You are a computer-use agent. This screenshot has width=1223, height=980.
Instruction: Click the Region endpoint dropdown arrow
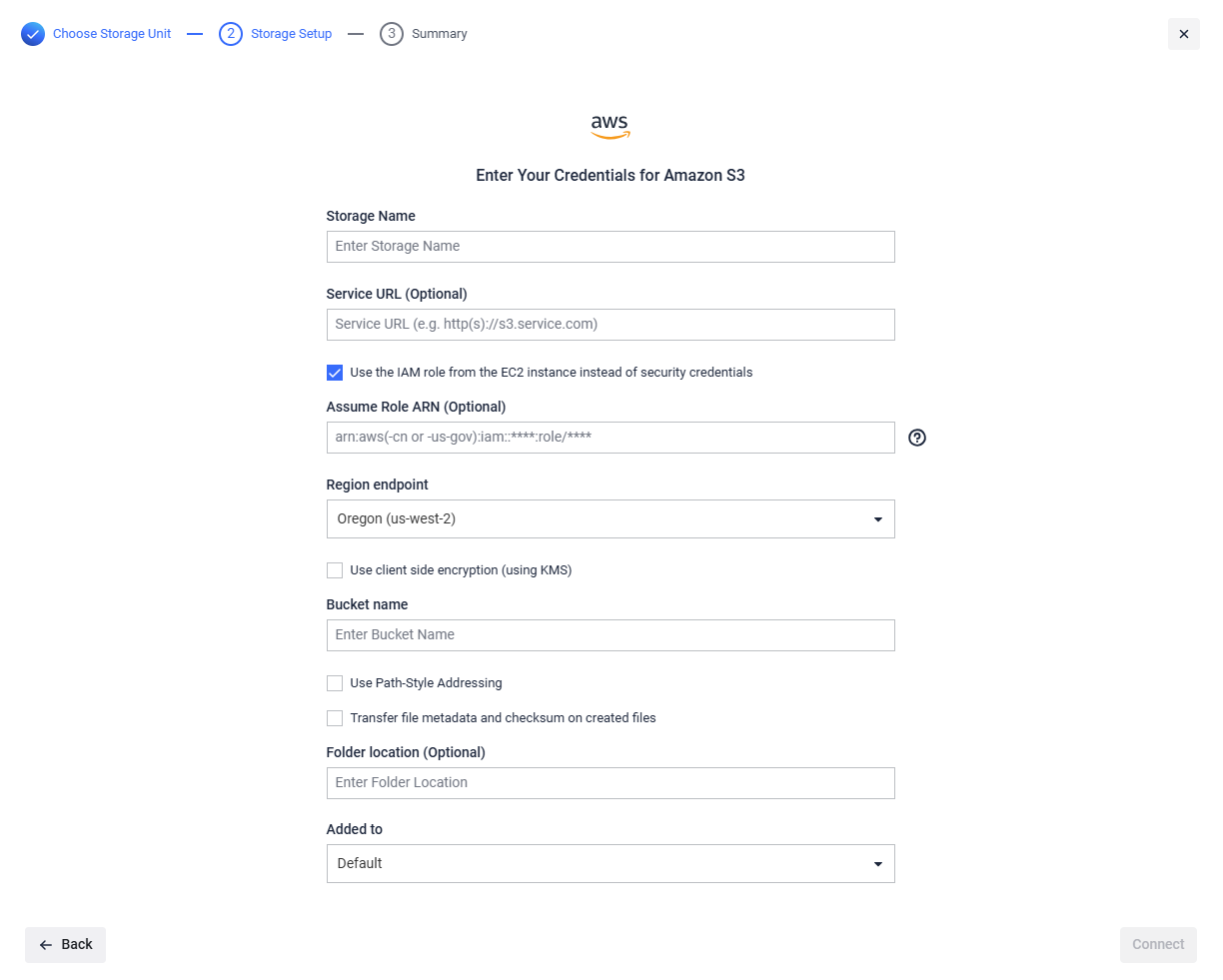(878, 519)
